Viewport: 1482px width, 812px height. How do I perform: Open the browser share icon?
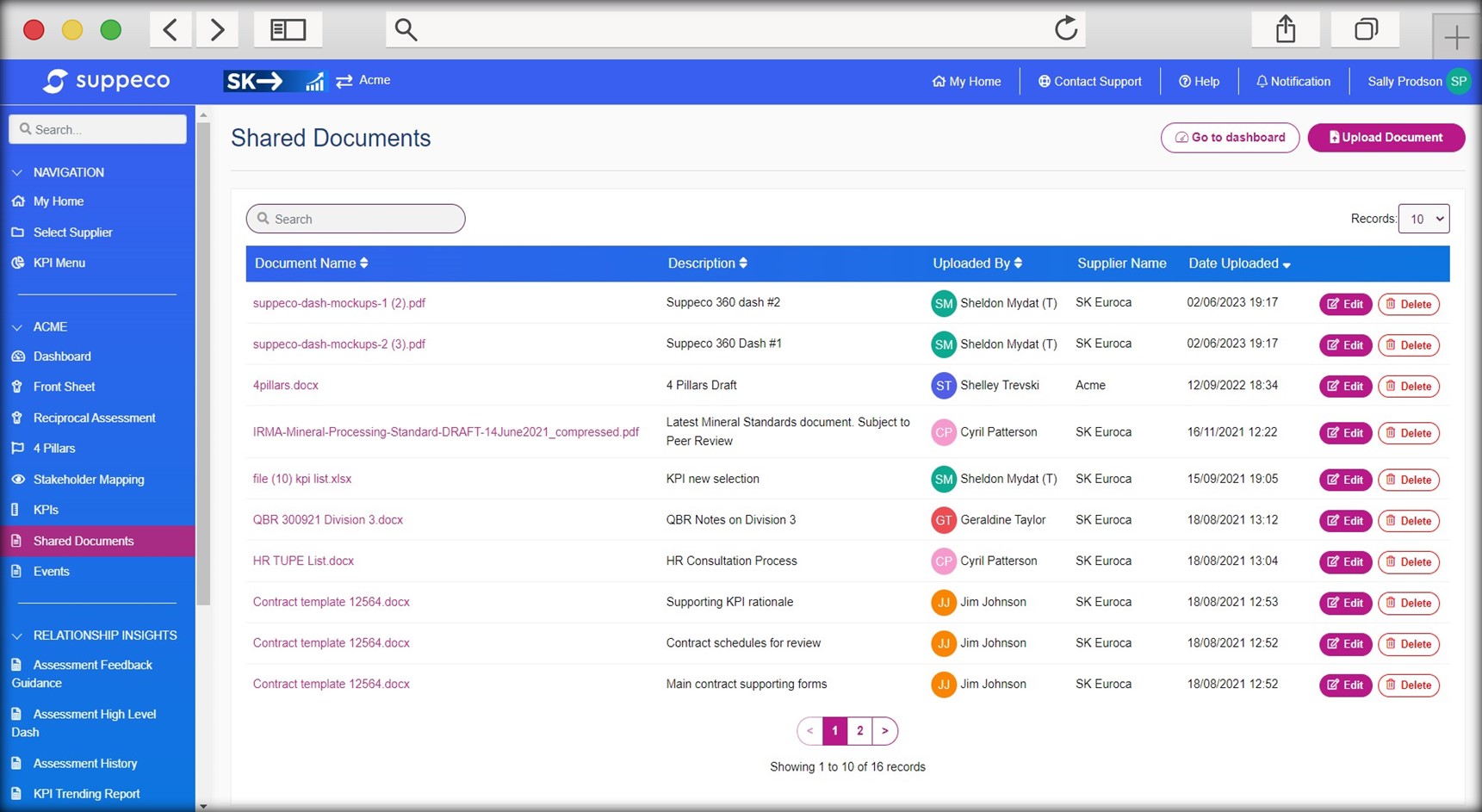1286,29
